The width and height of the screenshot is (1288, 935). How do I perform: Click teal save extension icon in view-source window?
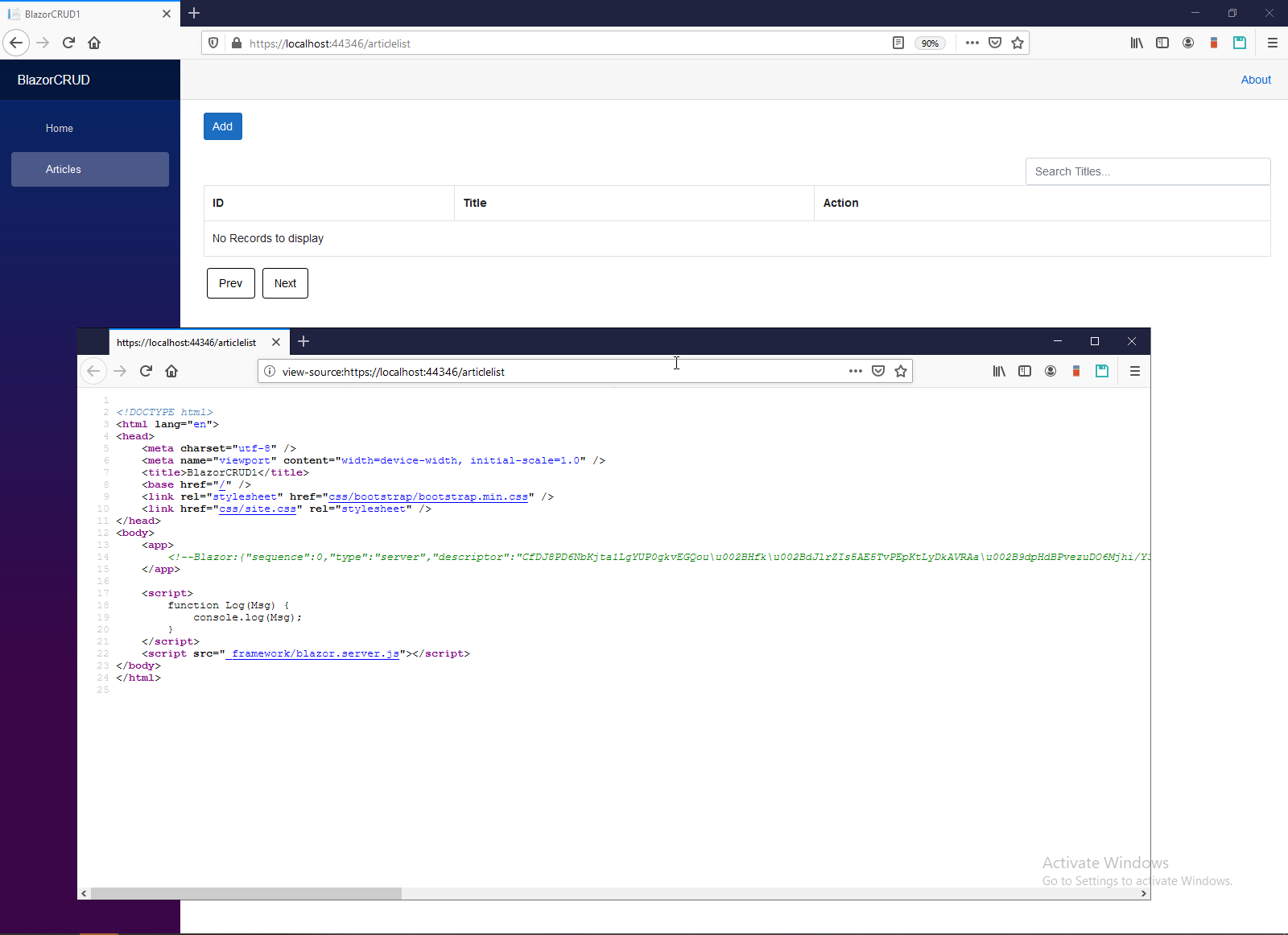[1102, 371]
